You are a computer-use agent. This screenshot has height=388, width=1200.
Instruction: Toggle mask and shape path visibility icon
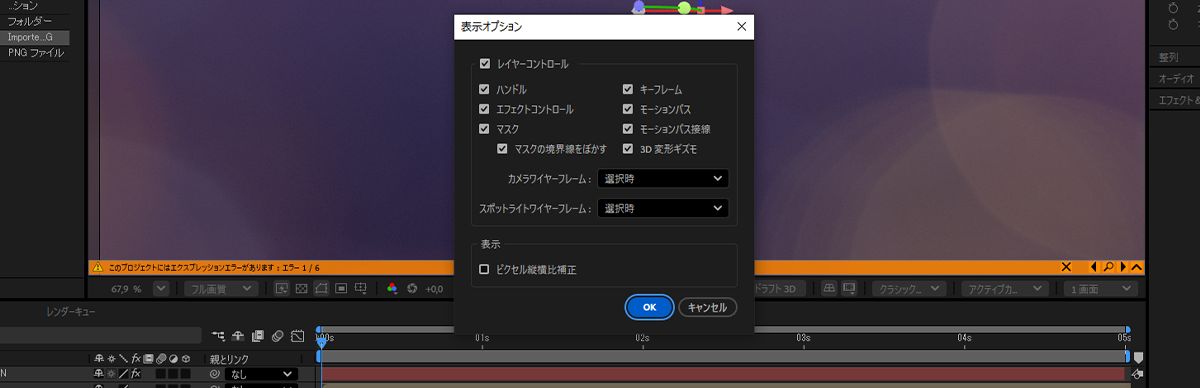pos(322,289)
